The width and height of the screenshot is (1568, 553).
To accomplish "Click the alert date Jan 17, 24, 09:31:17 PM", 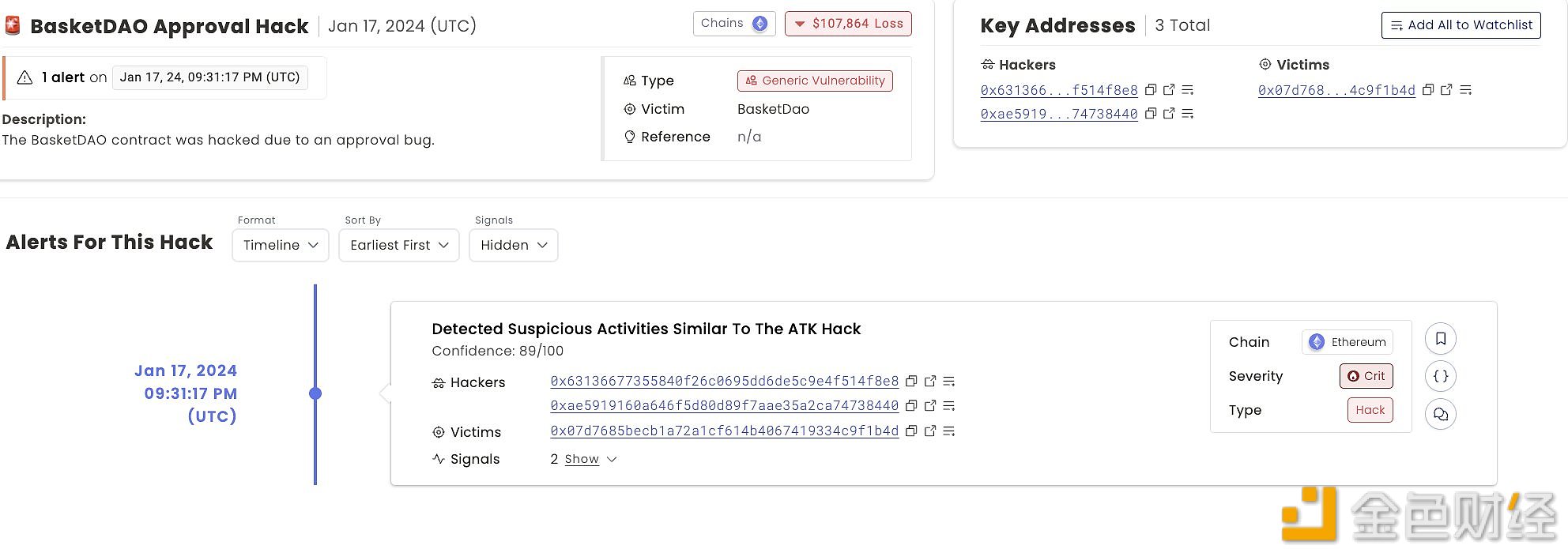I will [210, 77].
